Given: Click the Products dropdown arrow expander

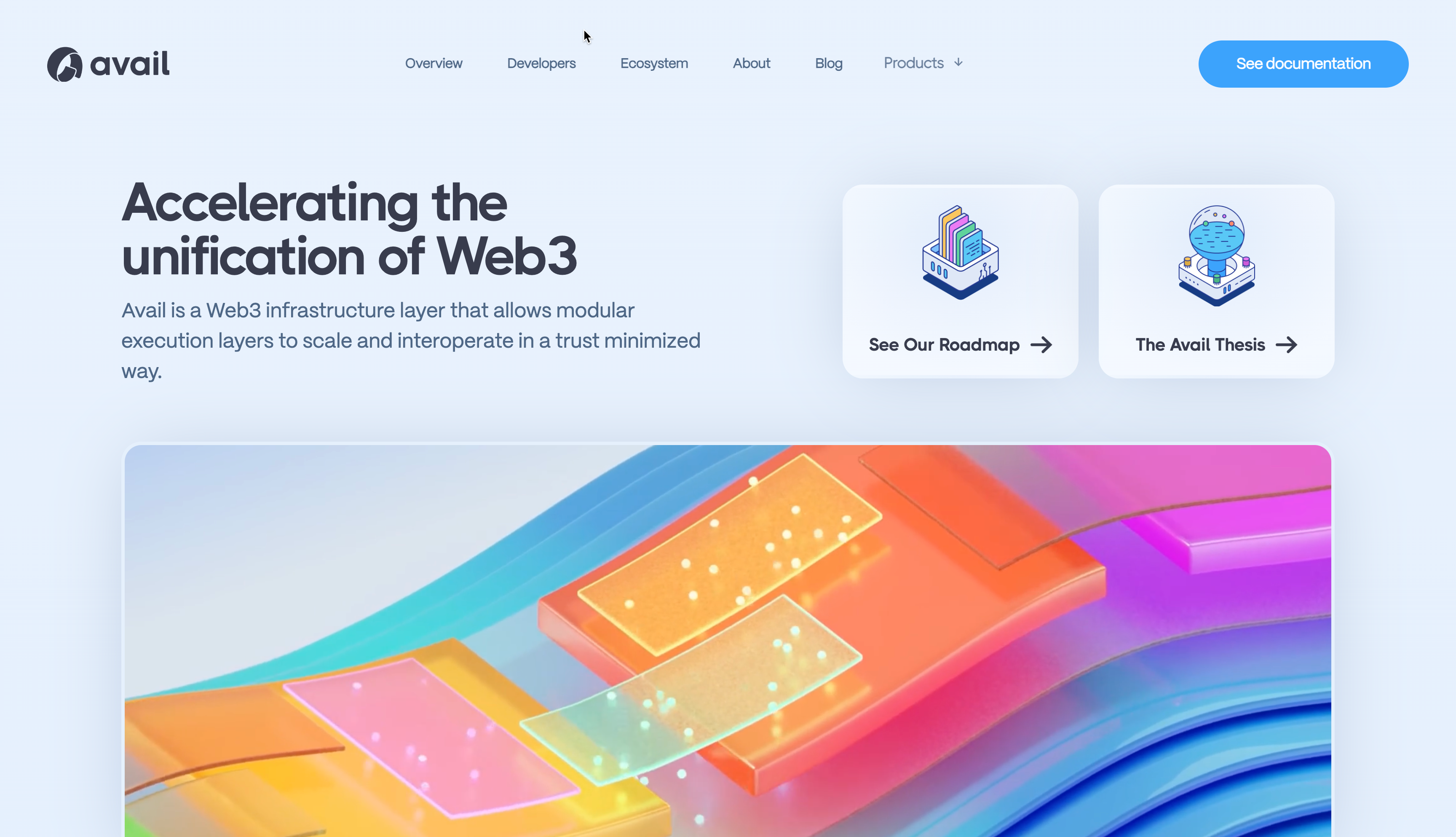Looking at the screenshot, I should point(957,62).
